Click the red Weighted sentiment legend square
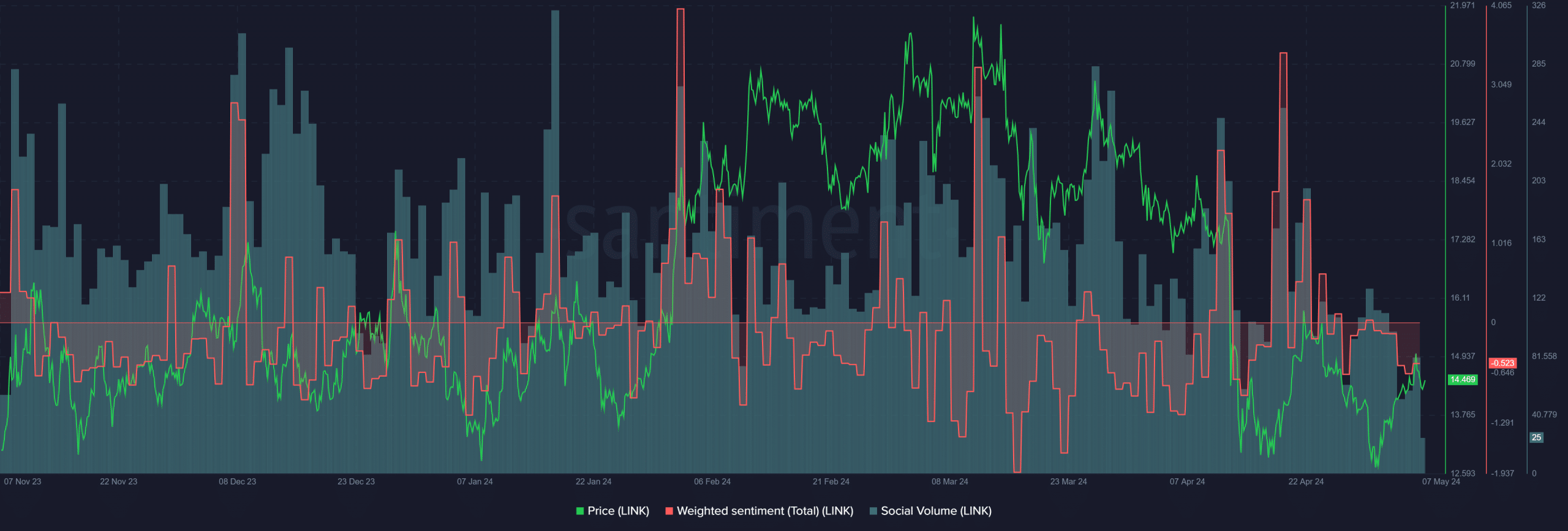Image resolution: width=1568 pixels, height=531 pixels. (669, 511)
